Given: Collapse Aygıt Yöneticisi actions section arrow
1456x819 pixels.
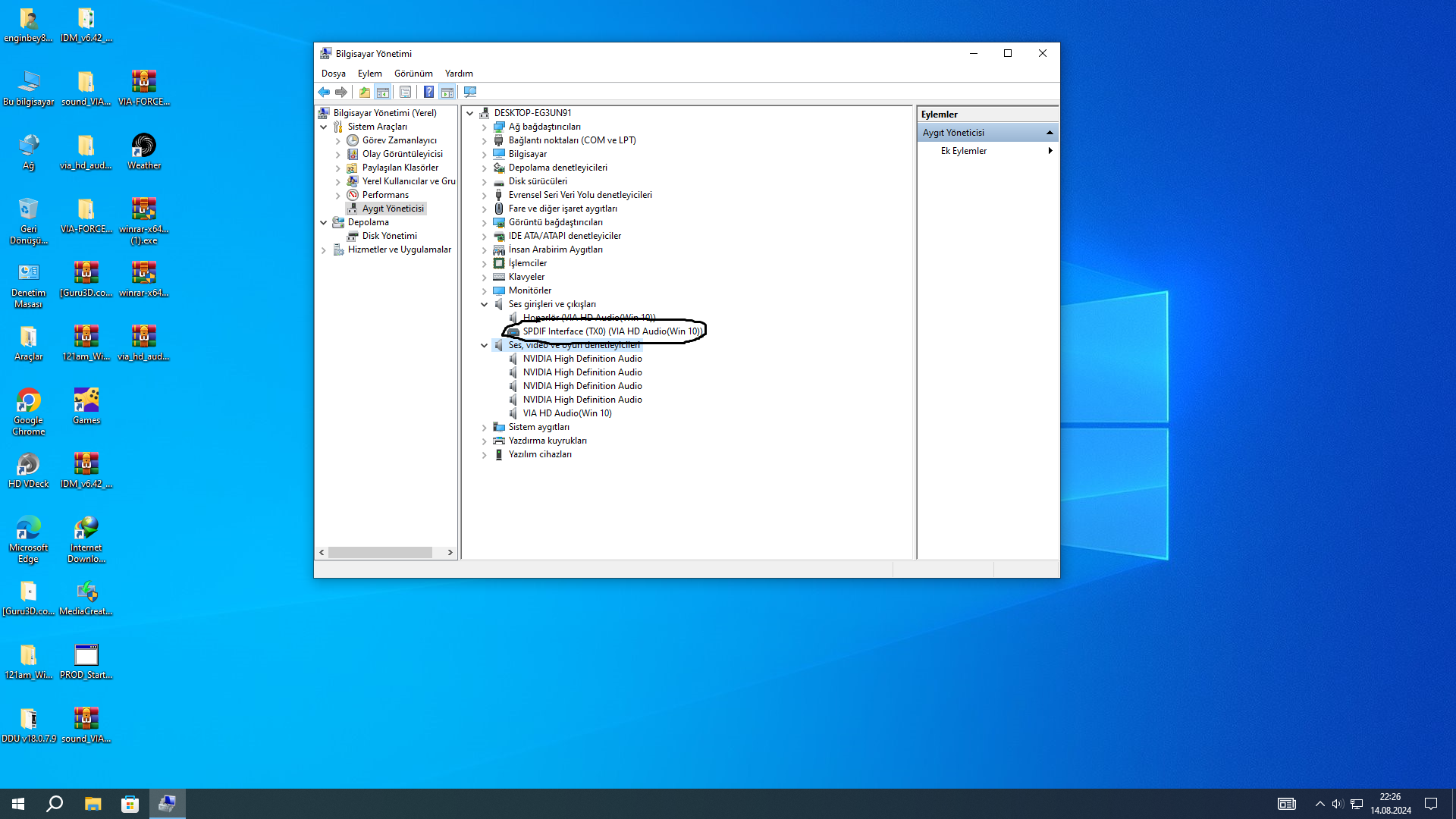Looking at the screenshot, I should point(1050,133).
